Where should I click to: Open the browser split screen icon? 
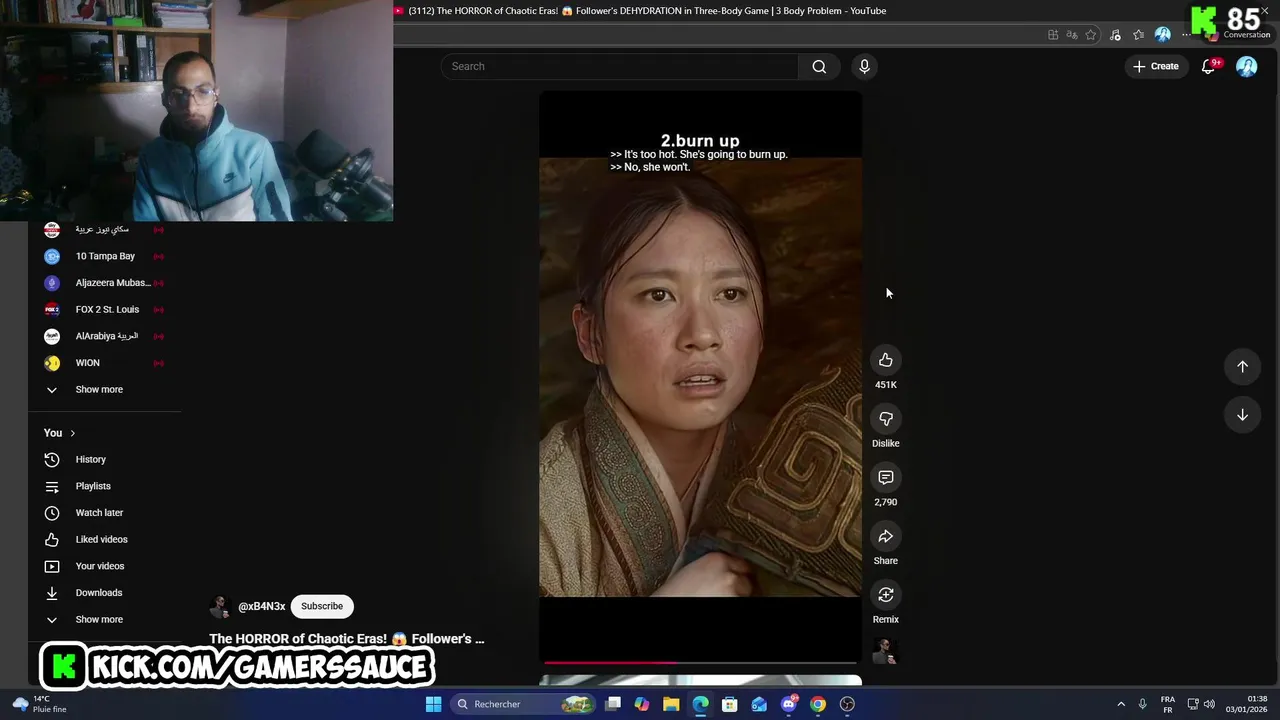point(1053,35)
